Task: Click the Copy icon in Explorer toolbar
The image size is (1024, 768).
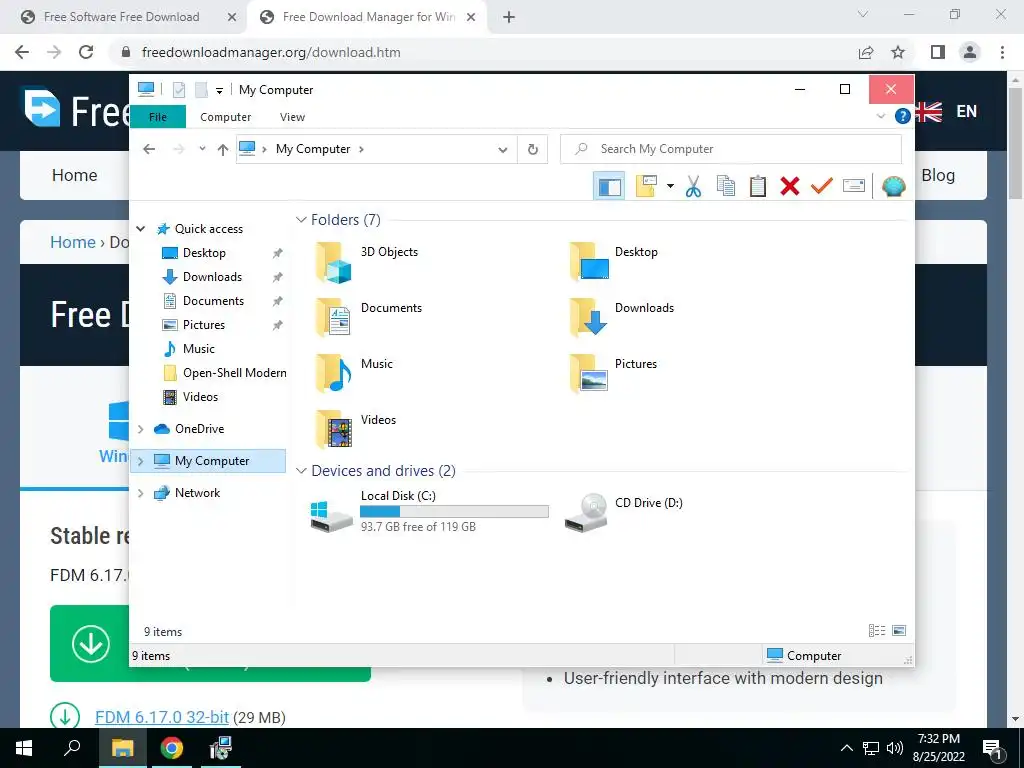Action: pos(726,186)
